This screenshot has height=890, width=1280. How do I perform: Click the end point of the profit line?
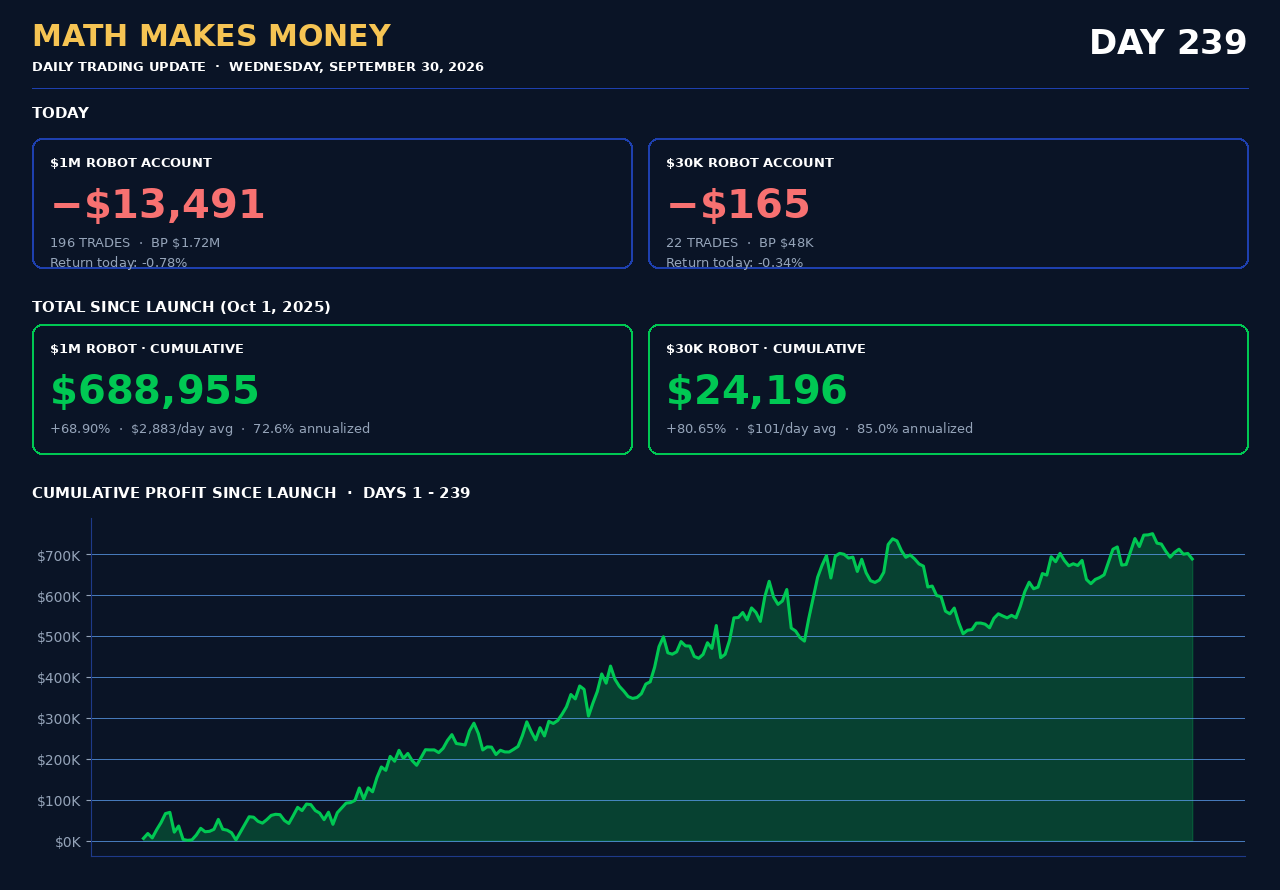pos(1192,559)
